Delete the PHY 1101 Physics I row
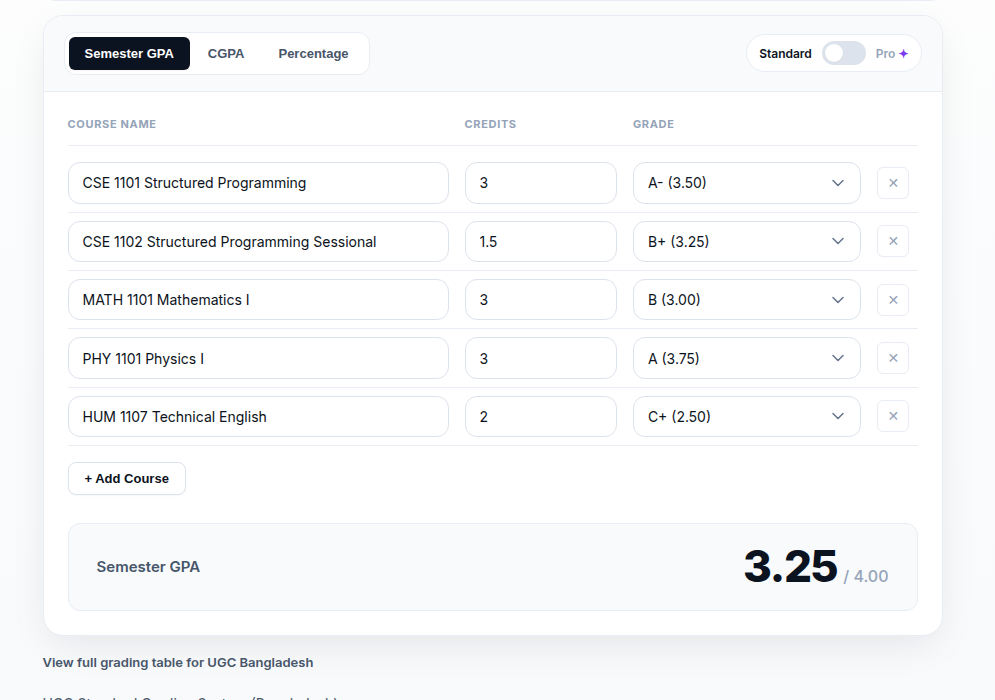 pyautogui.click(x=893, y=358)
